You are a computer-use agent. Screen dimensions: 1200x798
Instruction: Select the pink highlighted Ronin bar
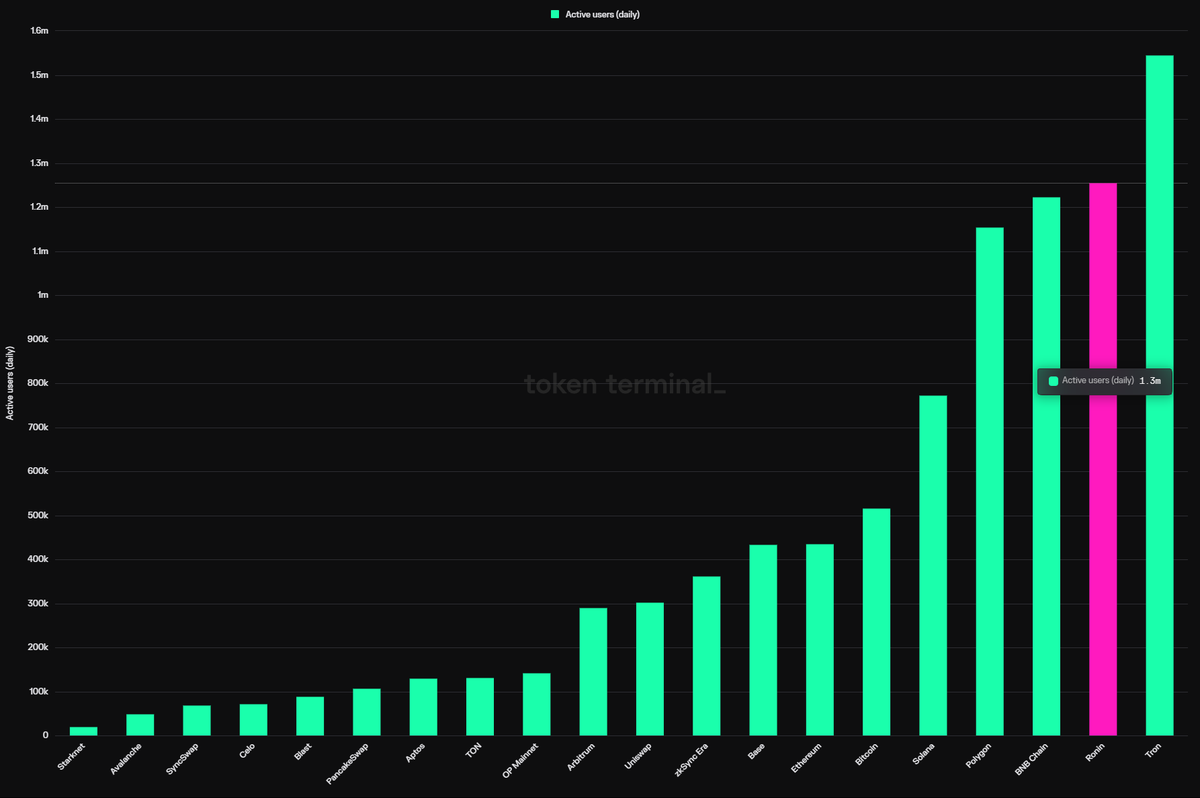pyautogui.click(x=1102, y=459)
